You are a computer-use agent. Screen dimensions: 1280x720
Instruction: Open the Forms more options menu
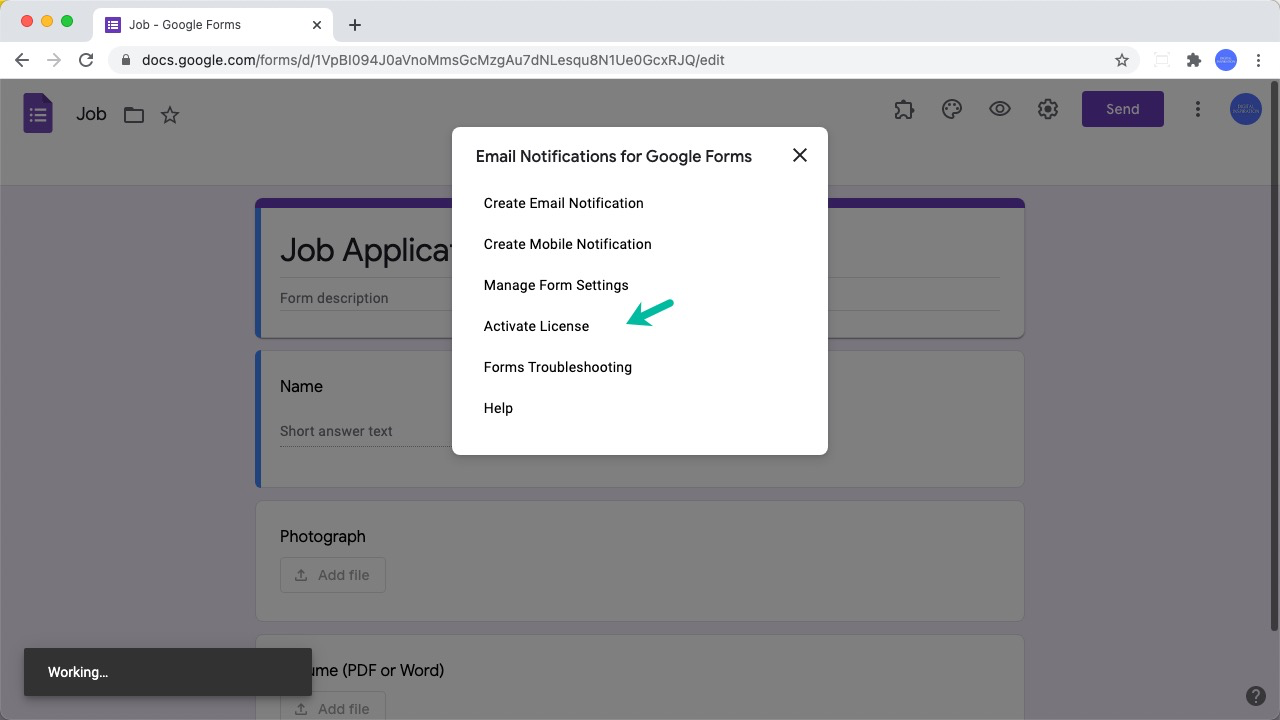tap(1198, 110)
